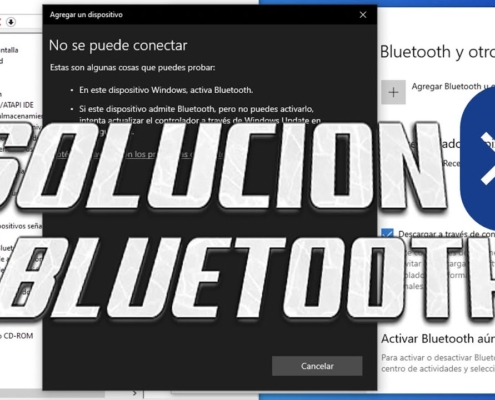
Task: Click the 'No se puede conectar' heading
Action: (118, 45)
